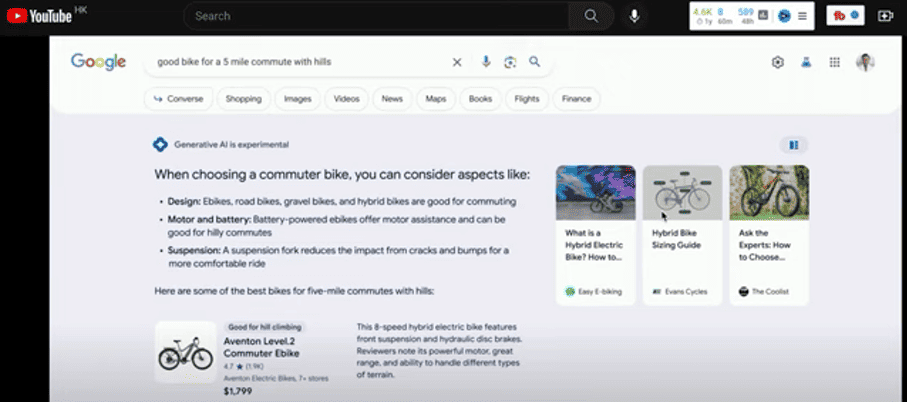907x402 pixels.
Task: Open the extension hamburger menu
Action: click(802, 16)
